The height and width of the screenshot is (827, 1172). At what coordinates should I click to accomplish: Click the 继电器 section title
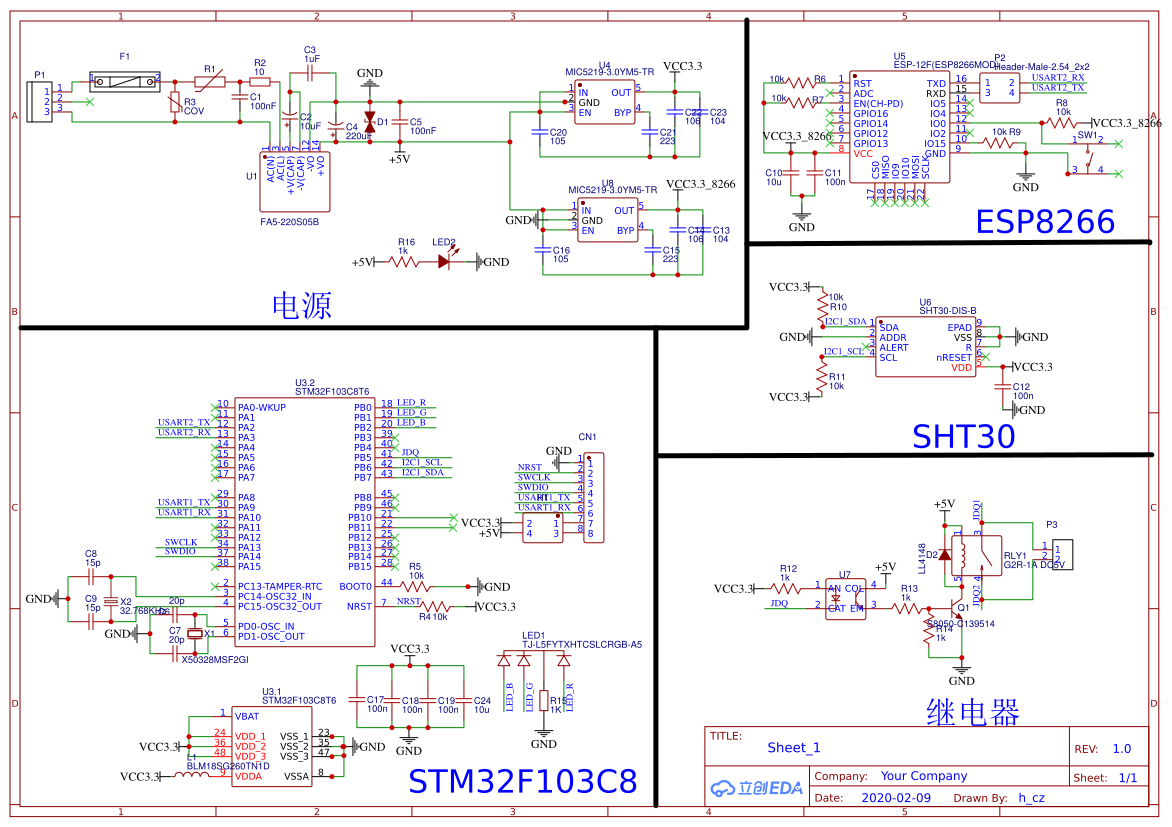point(972,712)
